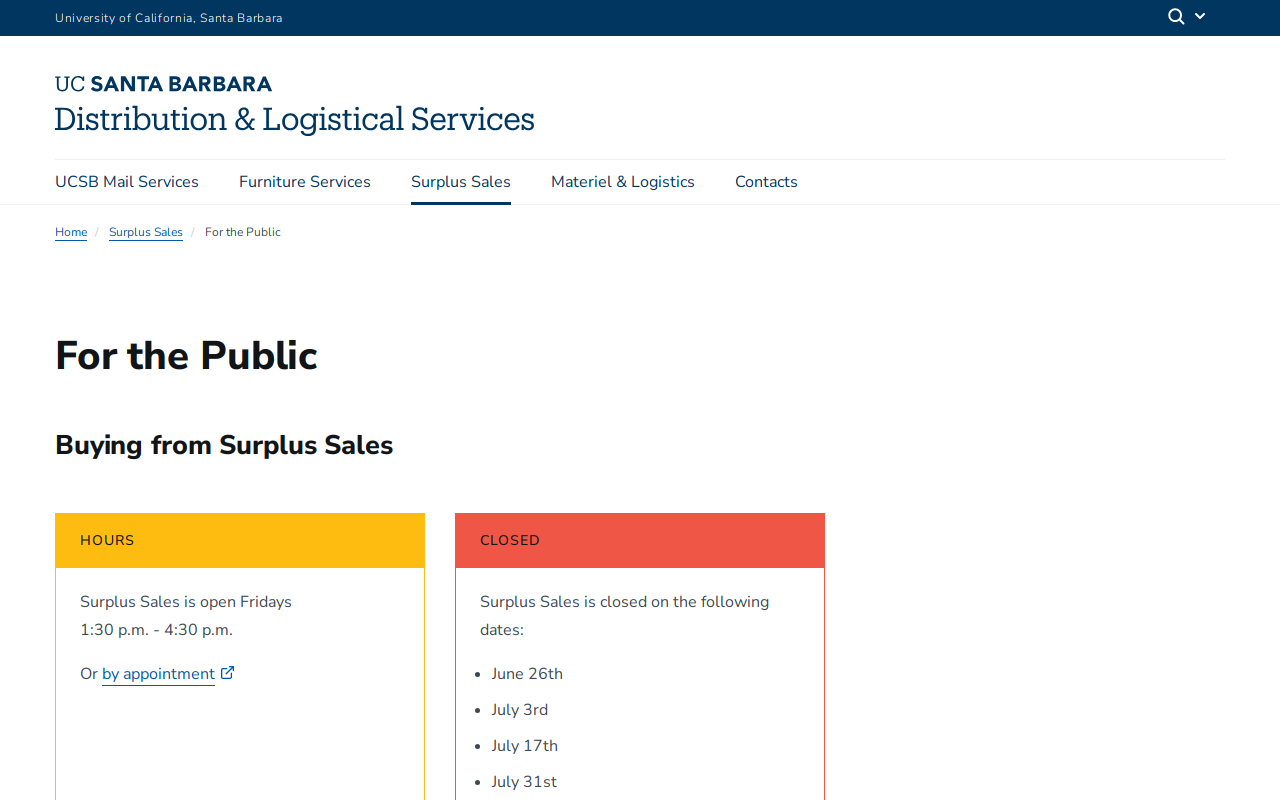Click the For the Public breadcrumb text

tap(243, 232)
